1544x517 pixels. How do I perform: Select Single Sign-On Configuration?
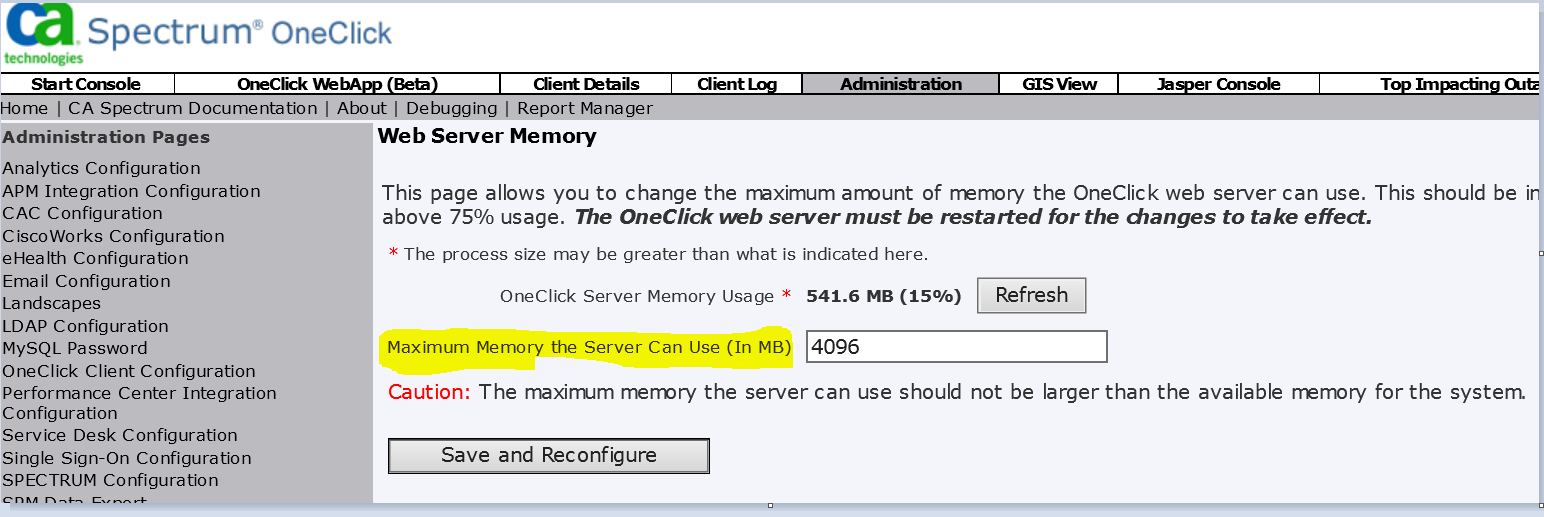[127, 458]
